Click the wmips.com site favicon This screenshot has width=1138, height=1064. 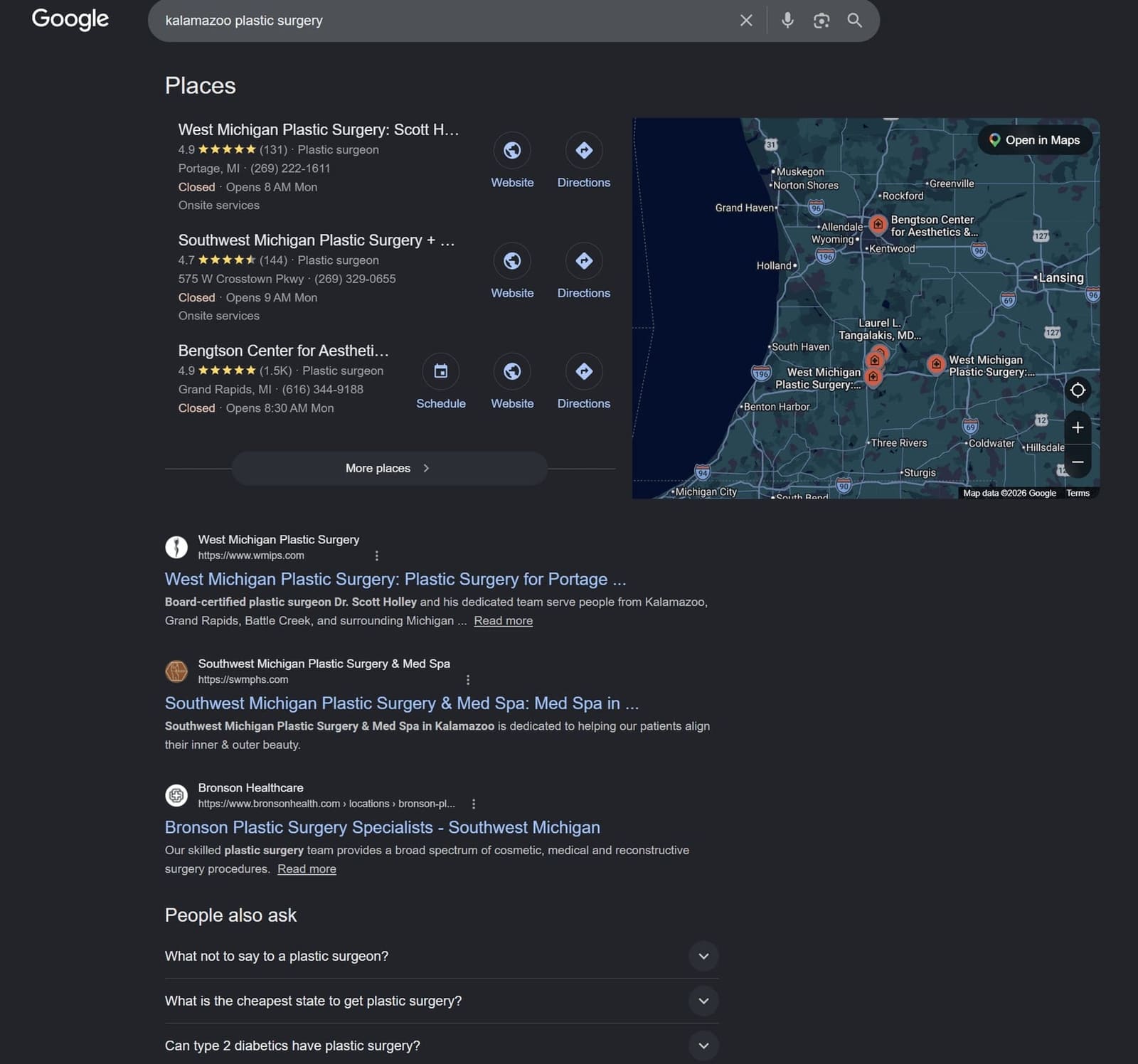[176, 547]
